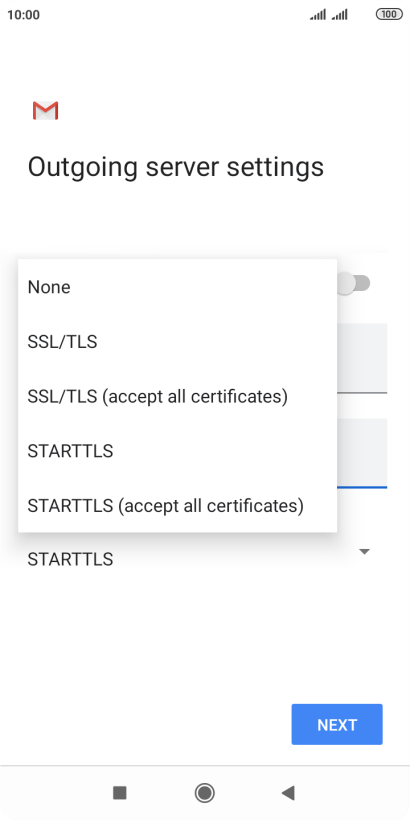
Task: Tap the Gmail logo icon
Action: (x=45, y=111)
